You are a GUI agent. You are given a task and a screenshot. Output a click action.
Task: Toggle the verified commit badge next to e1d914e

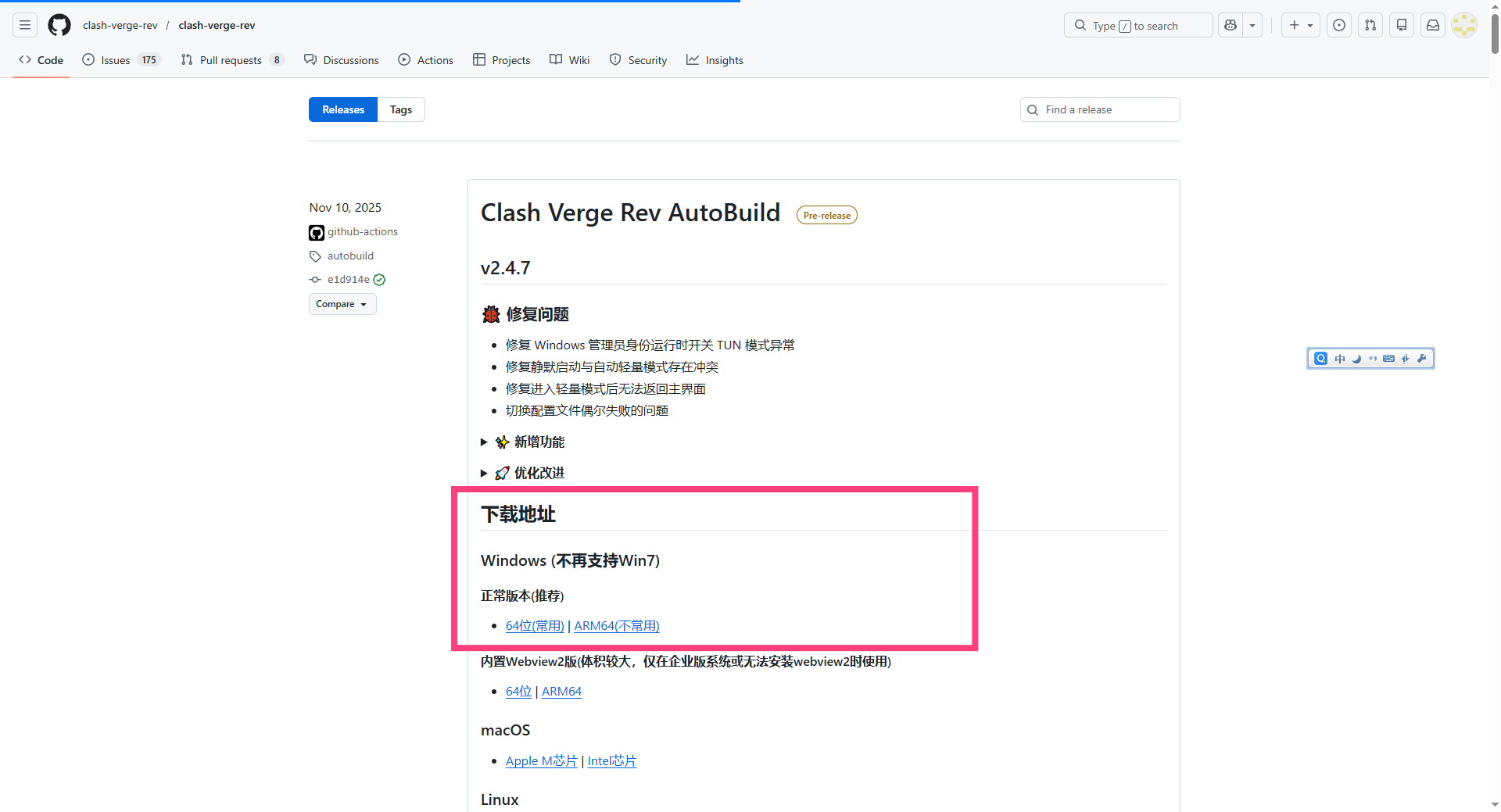click(x=378, y=279)
